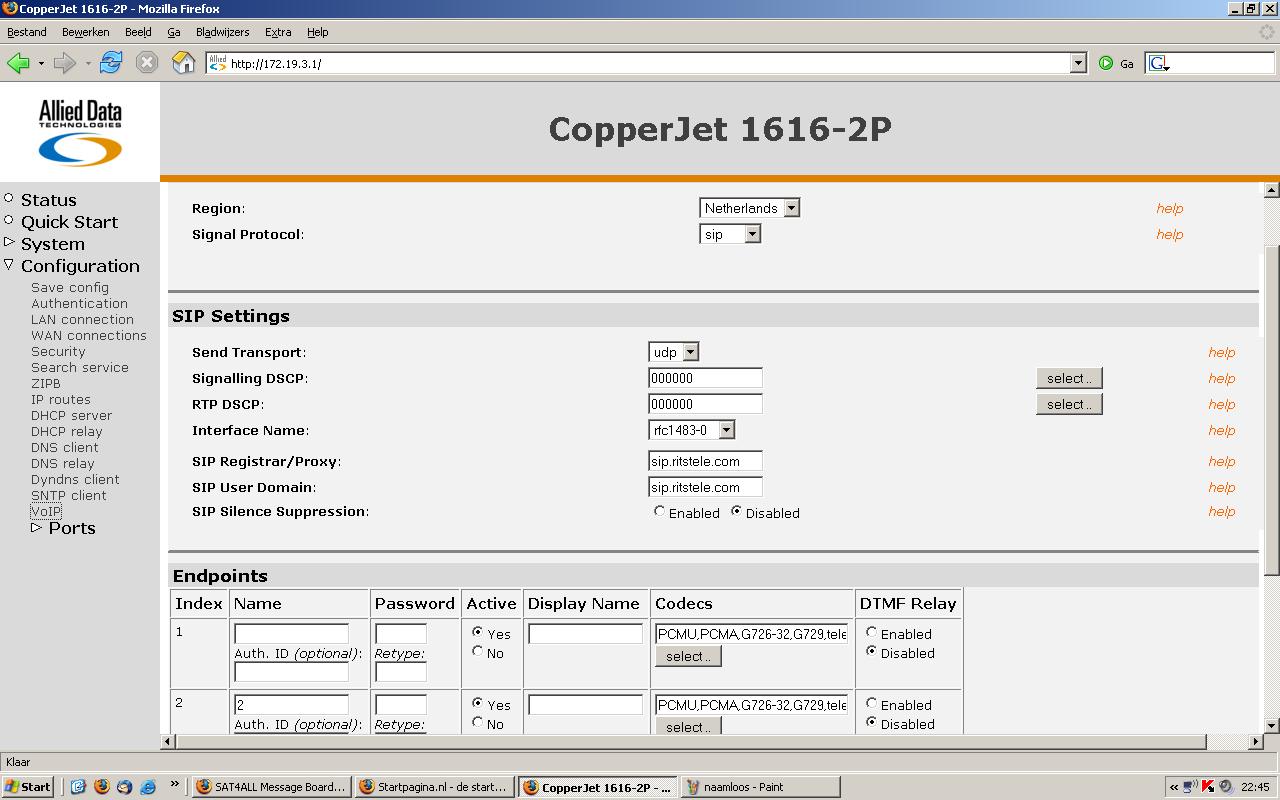Screen dimensions: 1280x800
Task: Click the first quick launch icon next to Start
Action: click(x=78, y=787)
